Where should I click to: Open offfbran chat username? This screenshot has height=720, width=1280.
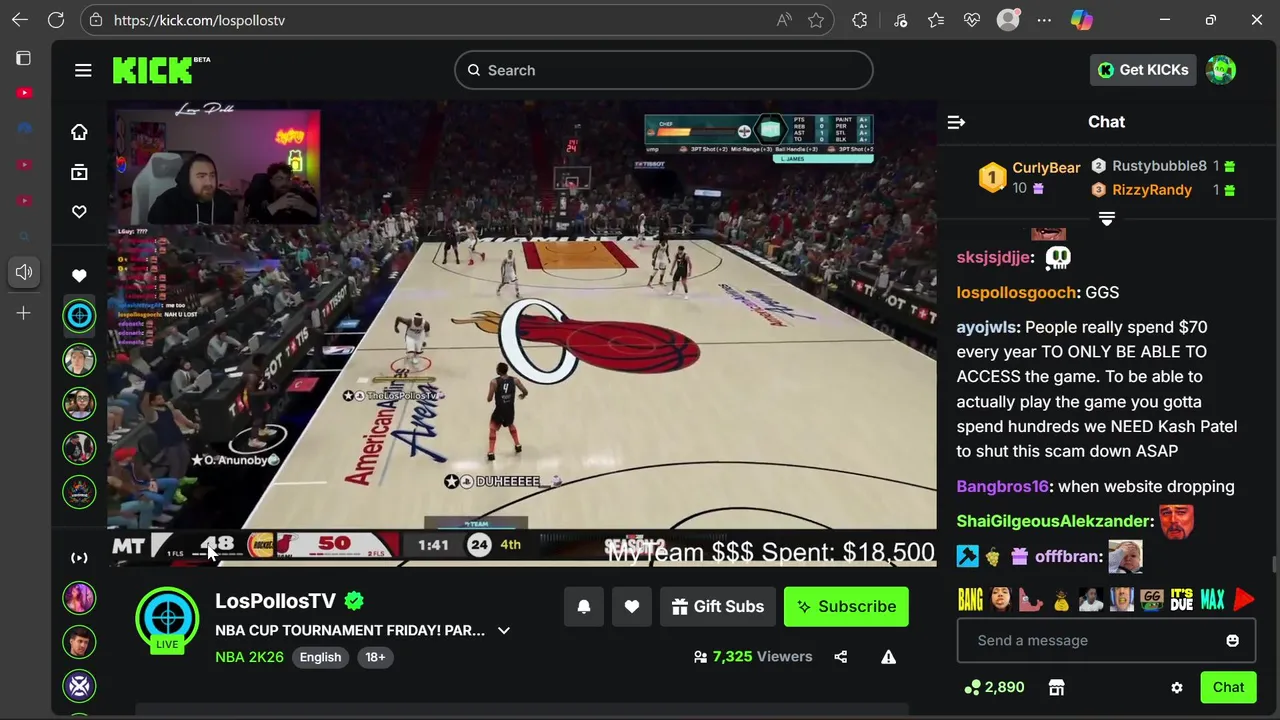tap(1068, 556)
